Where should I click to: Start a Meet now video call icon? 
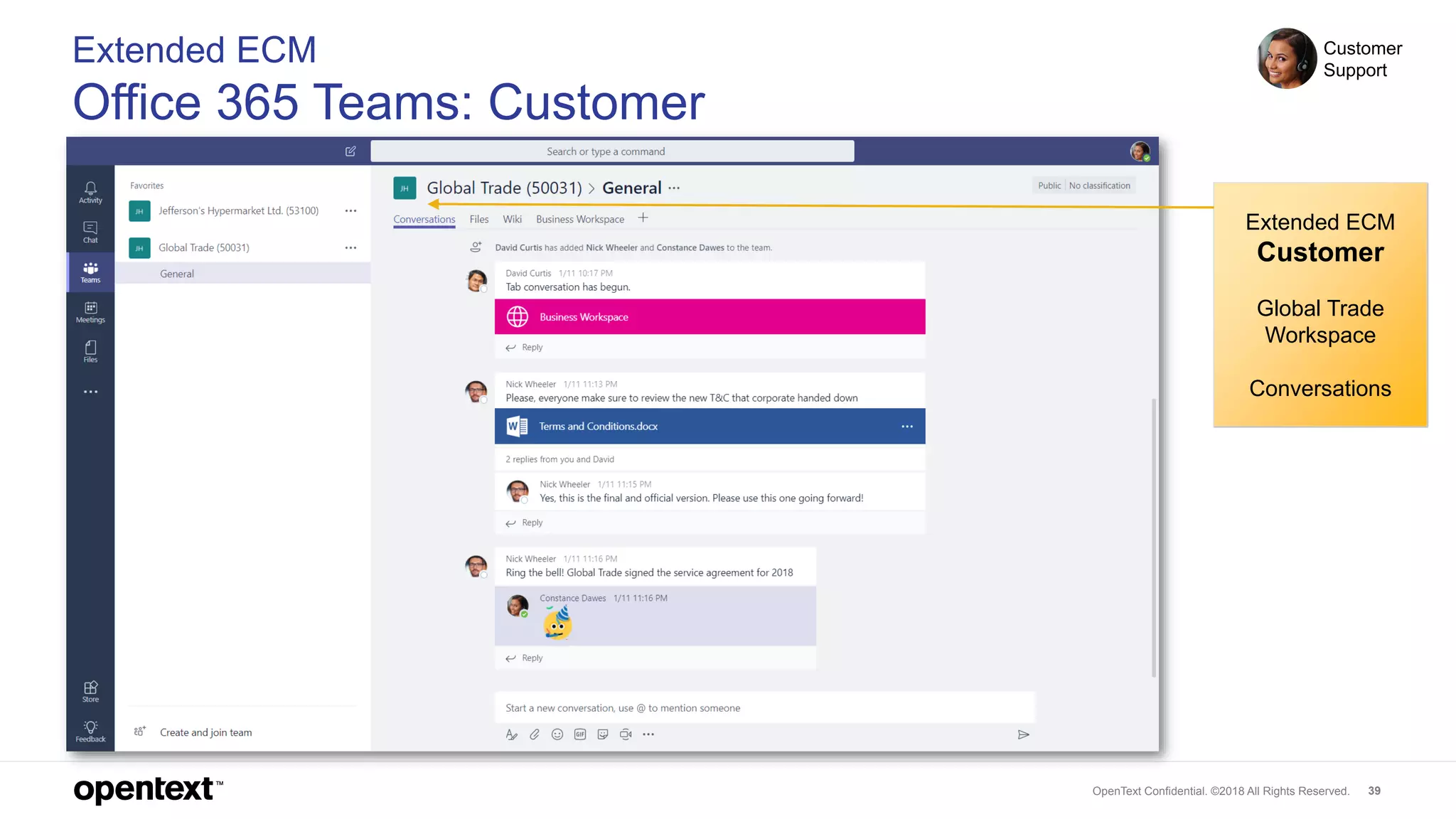[626, 734]
